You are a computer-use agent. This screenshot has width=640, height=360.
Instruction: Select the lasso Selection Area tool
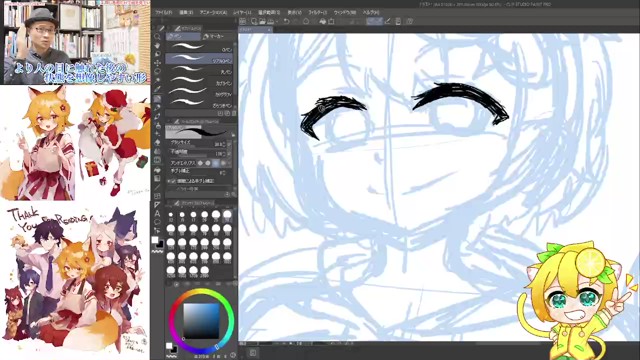[158, 71]
